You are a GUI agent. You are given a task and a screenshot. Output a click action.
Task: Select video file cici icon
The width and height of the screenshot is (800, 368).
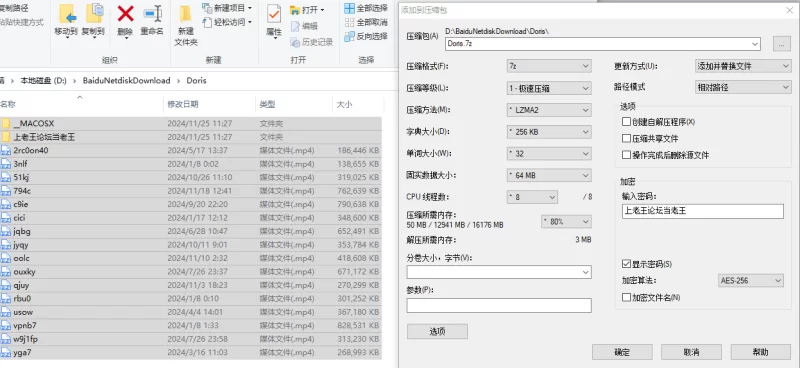tap(6, 217)
